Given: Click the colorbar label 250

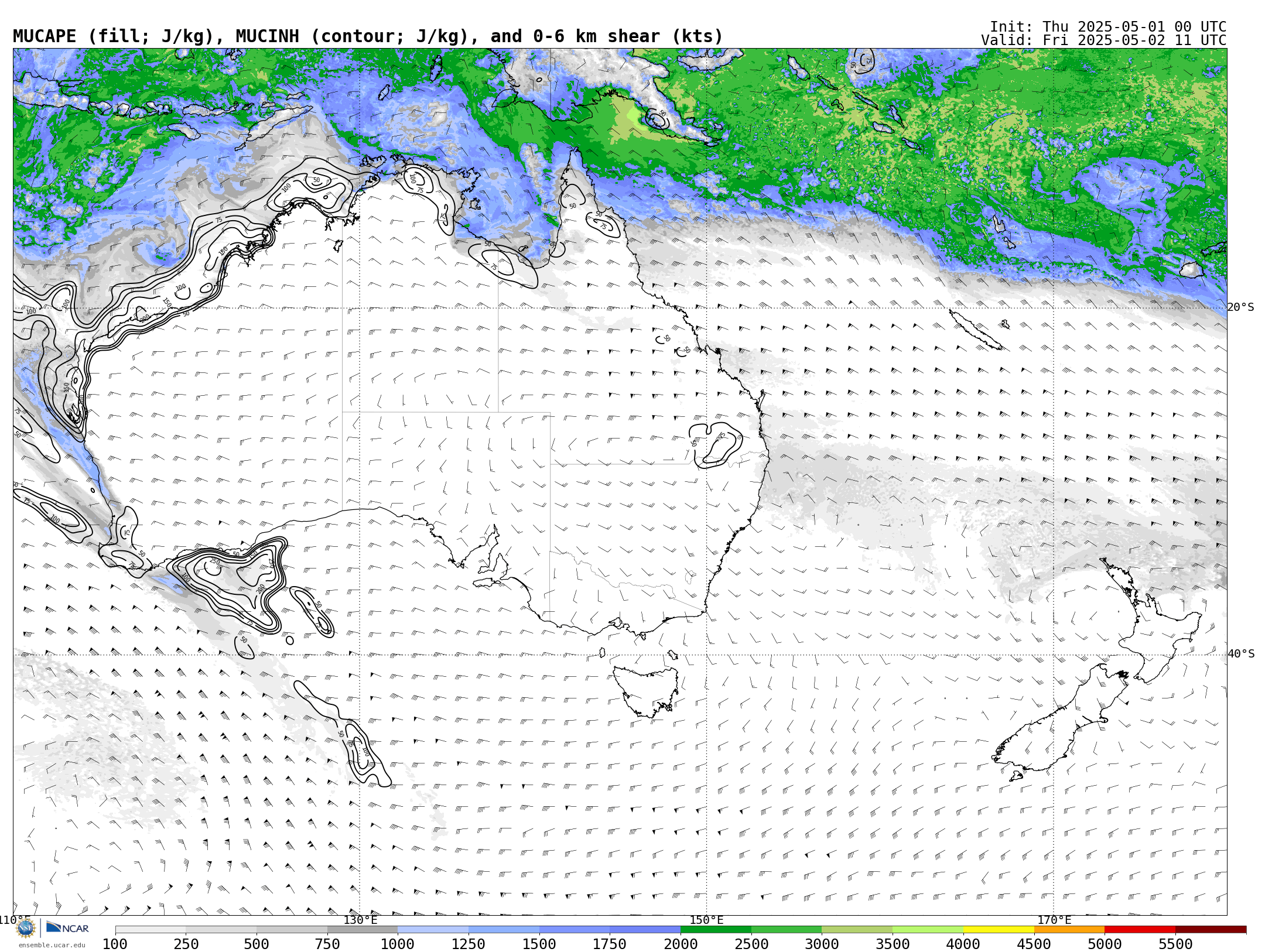Looking at the screenshot, I should 186,944.
